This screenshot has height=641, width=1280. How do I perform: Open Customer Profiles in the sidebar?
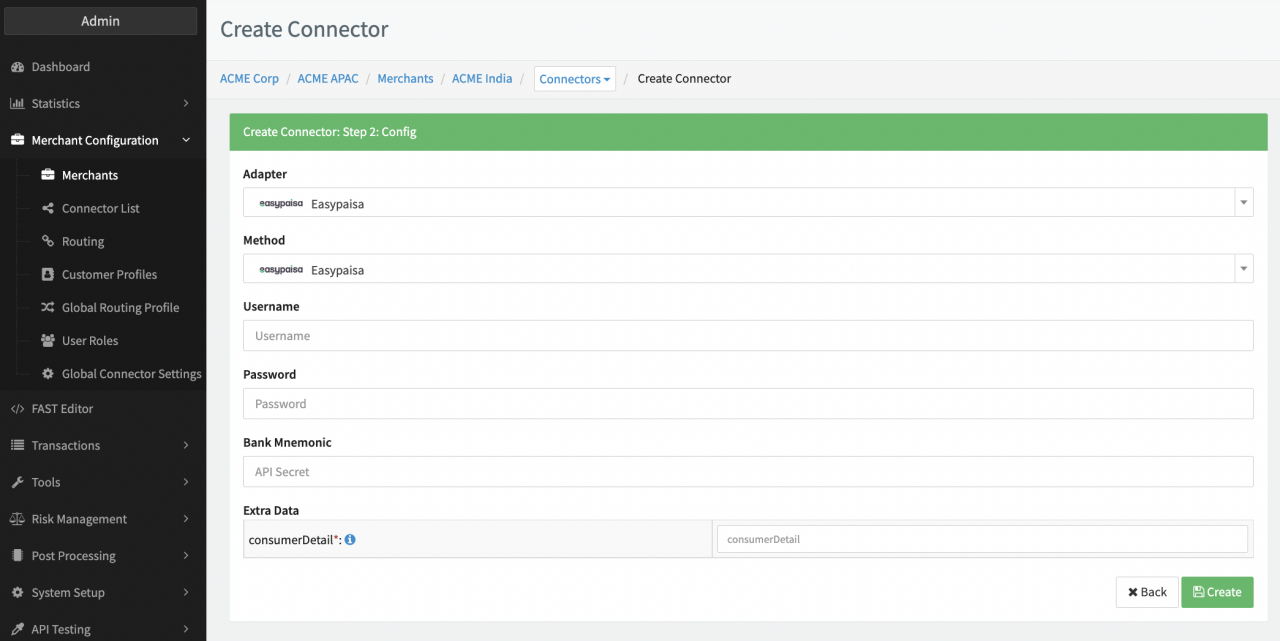coord(109,275)
